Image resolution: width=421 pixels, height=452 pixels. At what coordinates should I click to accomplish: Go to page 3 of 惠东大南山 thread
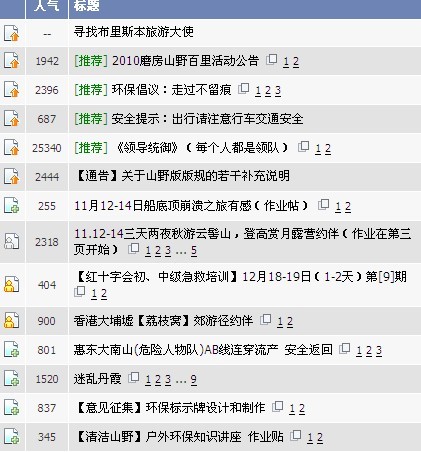379,351
